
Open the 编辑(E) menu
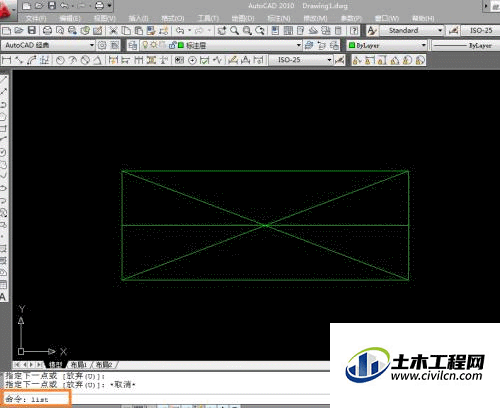(x=70, y=18)
